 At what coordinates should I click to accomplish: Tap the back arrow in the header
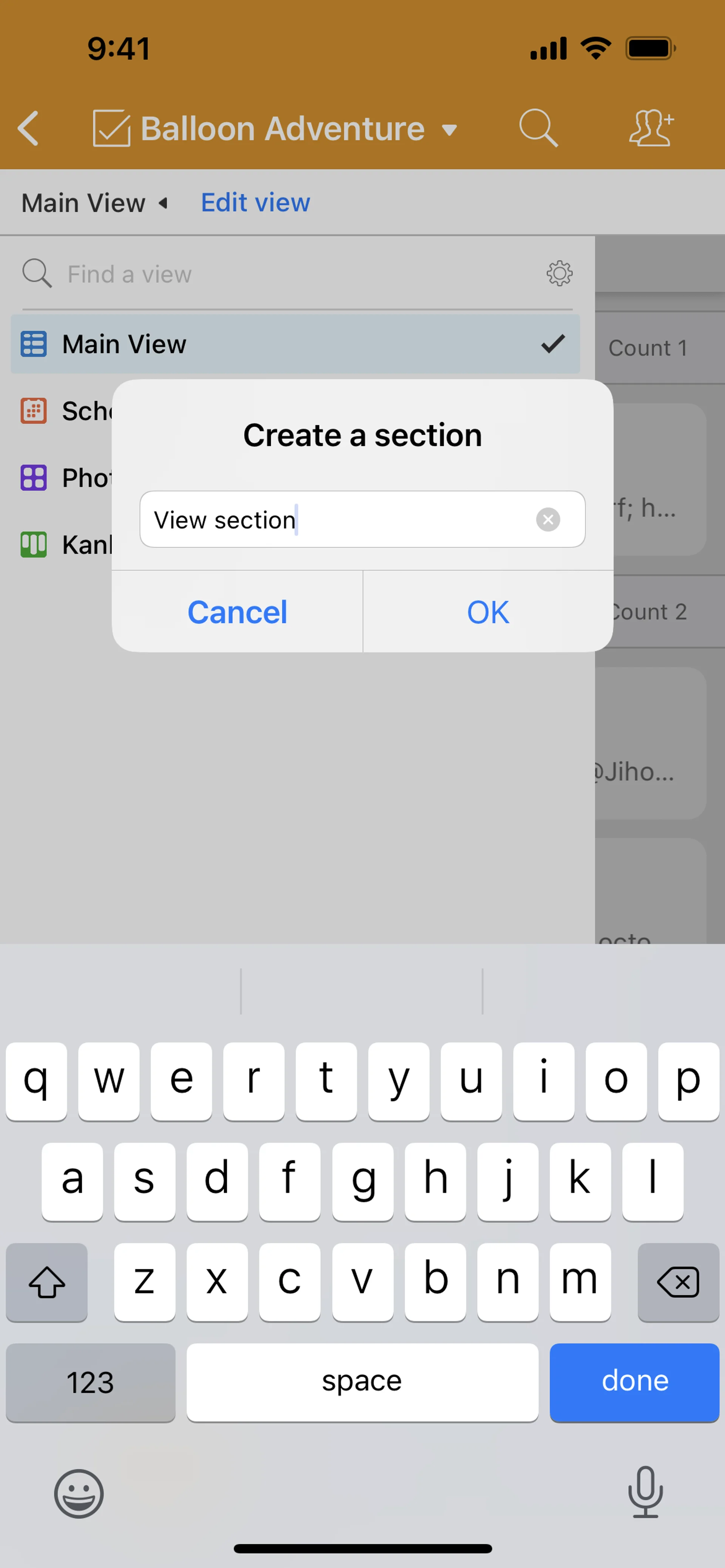(x=29, y=128)
